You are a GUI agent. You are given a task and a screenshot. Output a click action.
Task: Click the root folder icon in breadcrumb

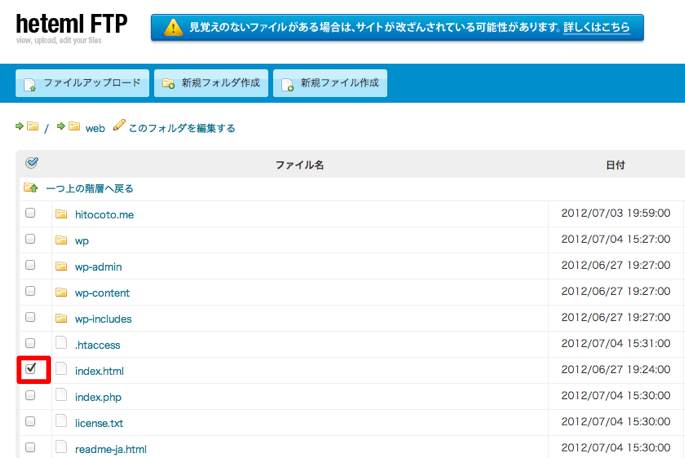(33, 127)
